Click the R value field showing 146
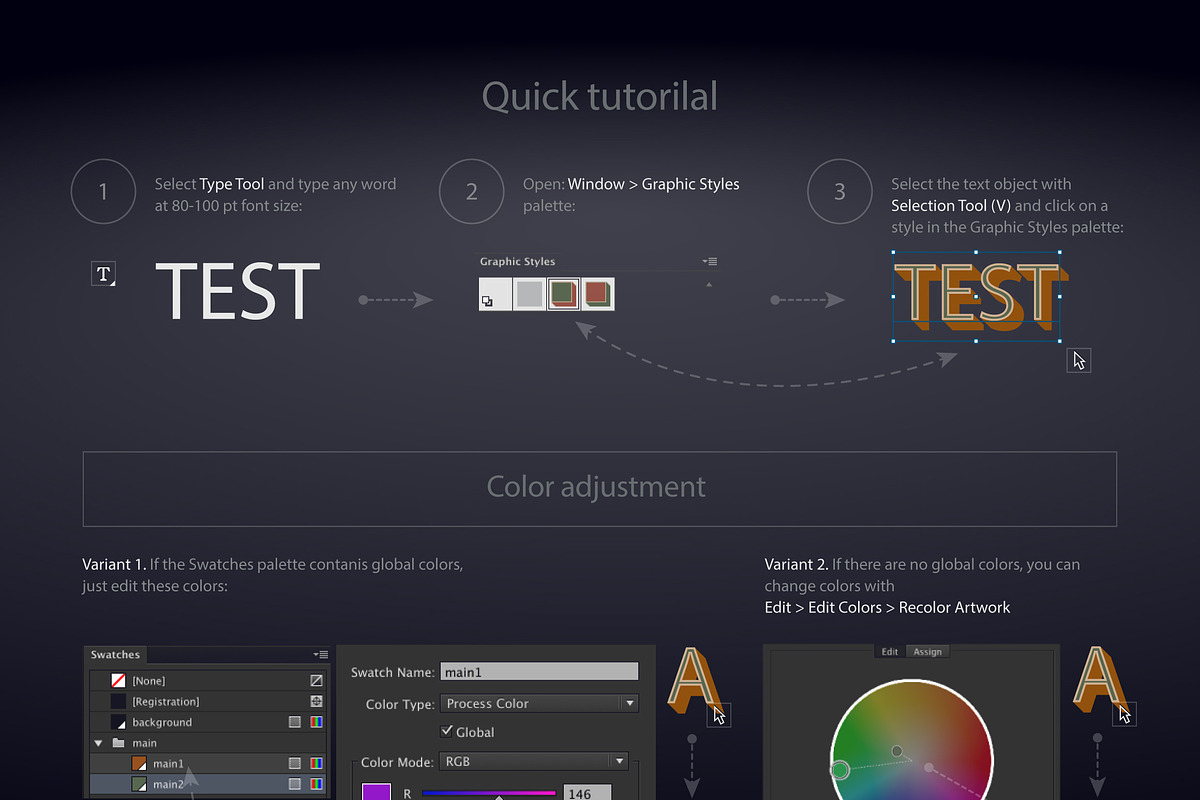1200x800 pixels. 587,793
